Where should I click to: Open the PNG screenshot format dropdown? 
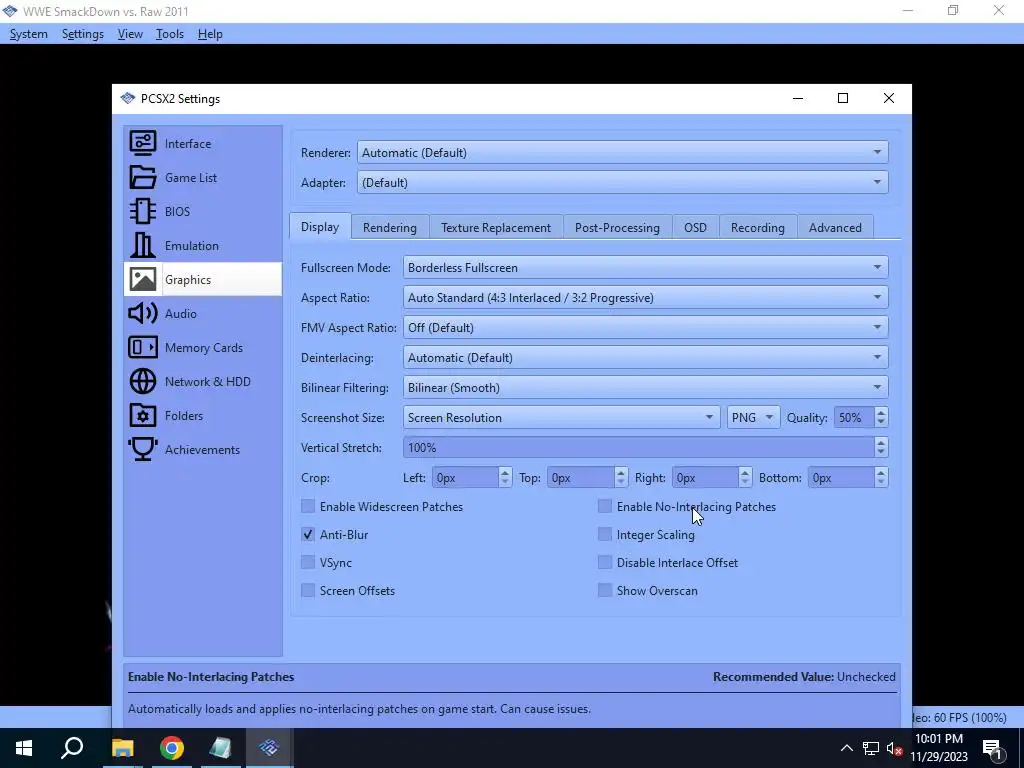(x=753, y=417)
